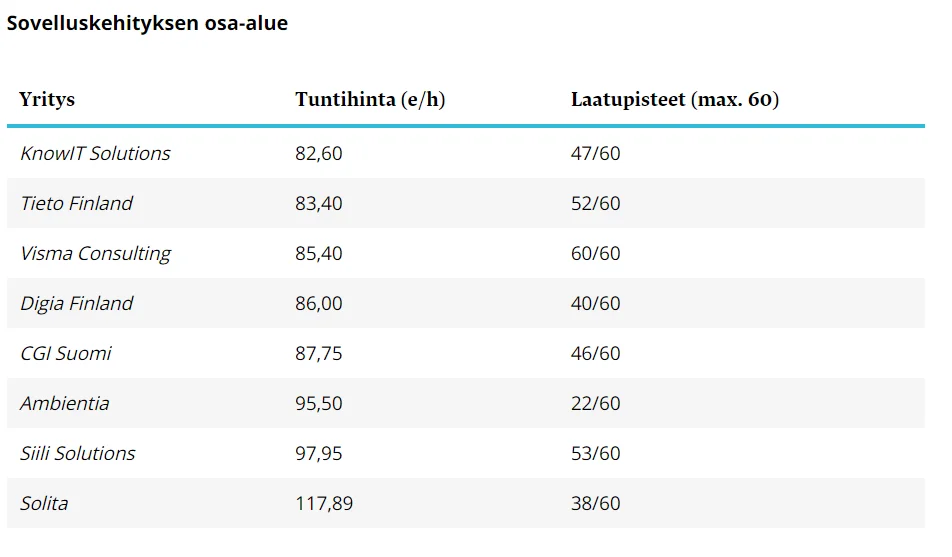Select the 52/60 score for Tieto Finland
Screen dimensions: 952x557
click(595, 203)
